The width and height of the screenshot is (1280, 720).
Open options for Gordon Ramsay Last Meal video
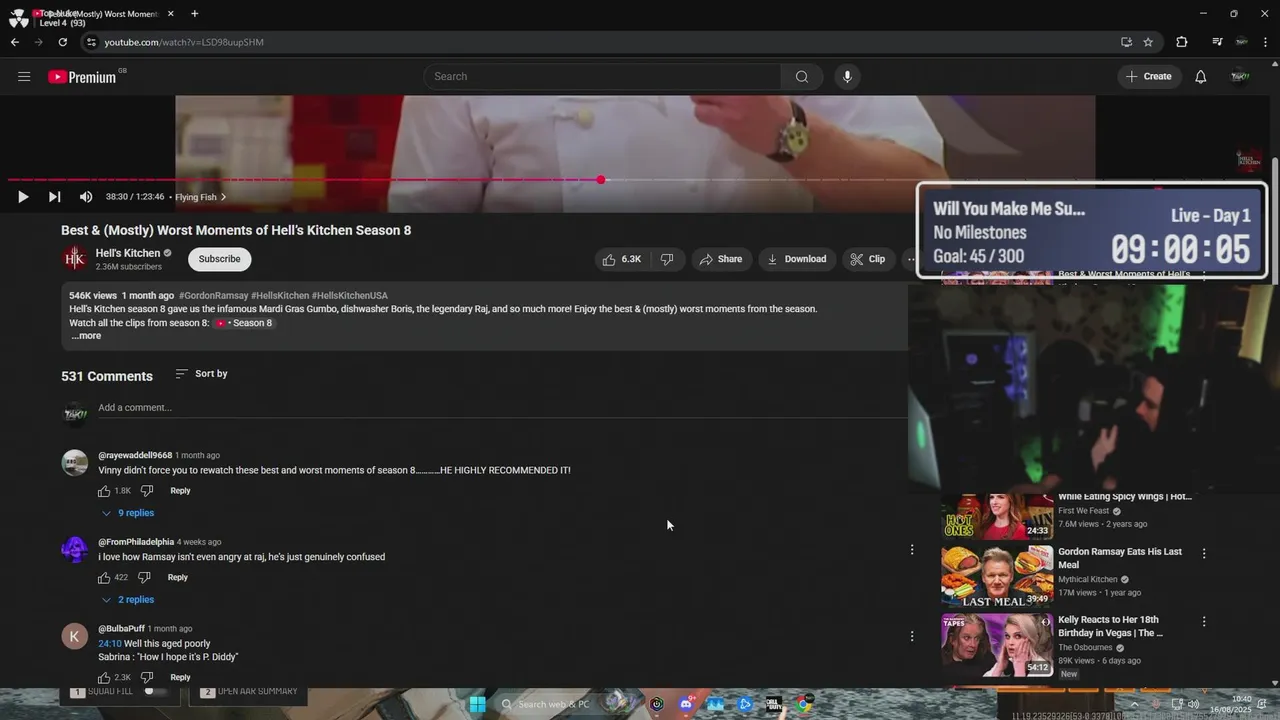click(x=1204, y=553)
